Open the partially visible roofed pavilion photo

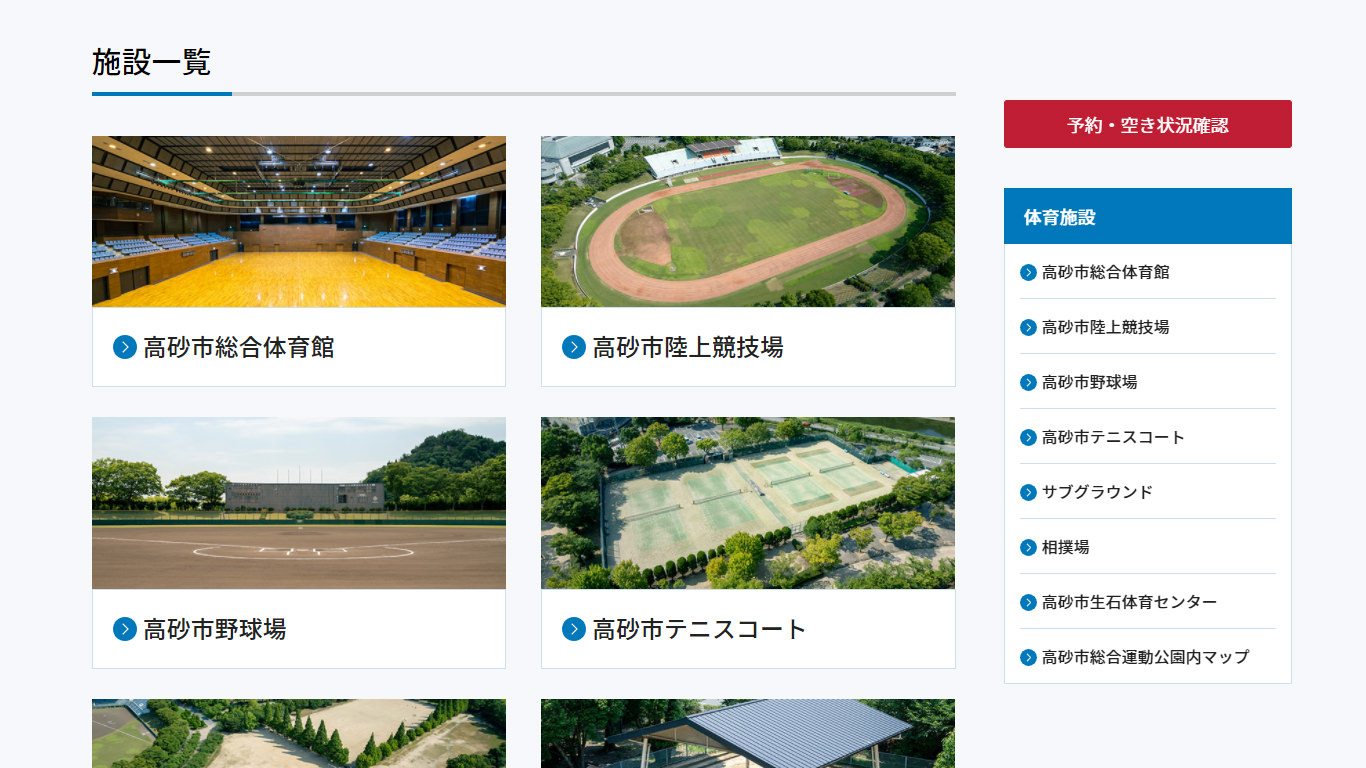[x=748, y=733]
